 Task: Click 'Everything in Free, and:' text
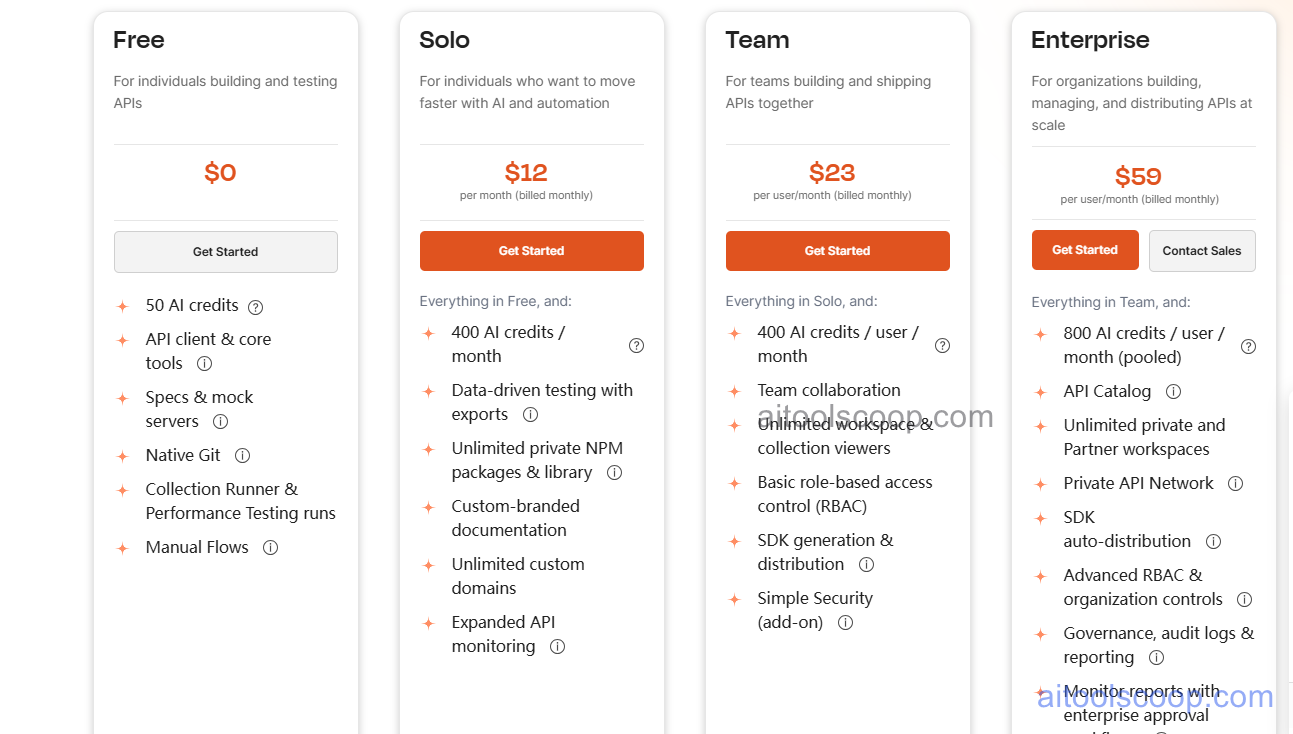[x=496, y=301]
